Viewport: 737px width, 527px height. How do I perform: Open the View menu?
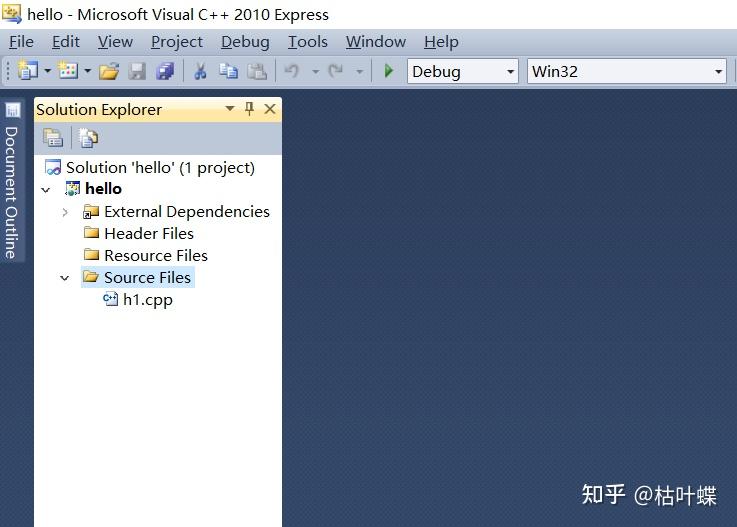pyautogui.click(x=115, y=42)
